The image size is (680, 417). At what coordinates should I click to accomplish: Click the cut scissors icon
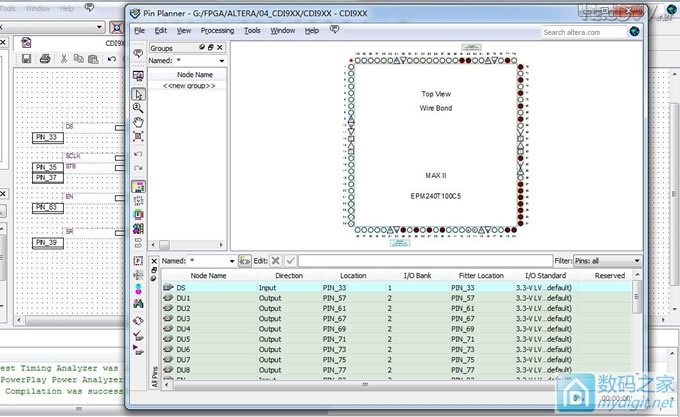(63, 59)
